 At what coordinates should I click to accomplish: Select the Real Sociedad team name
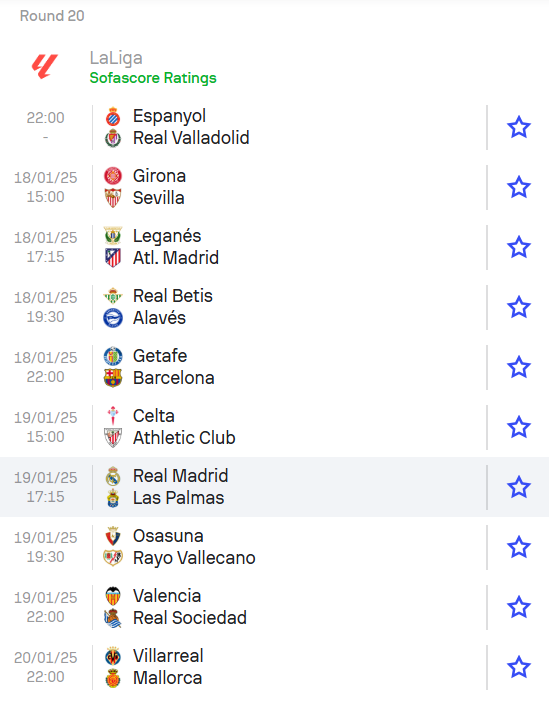point(190,618)
